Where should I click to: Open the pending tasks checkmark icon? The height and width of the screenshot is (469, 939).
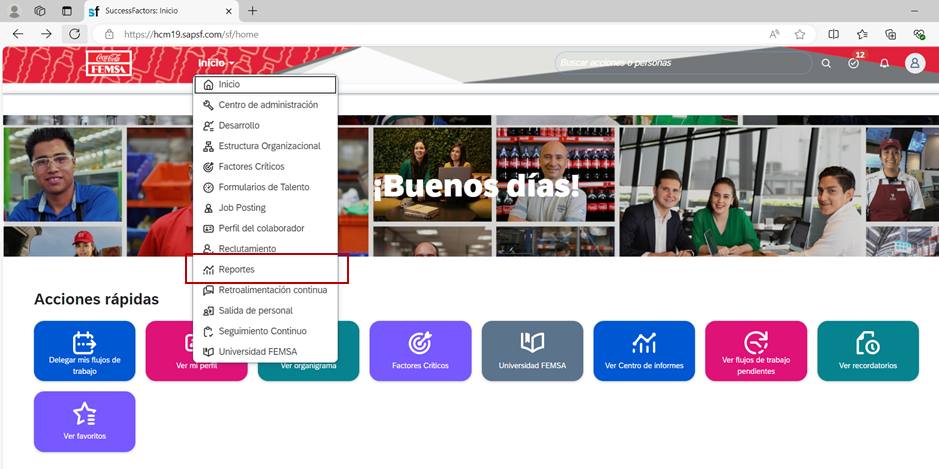coord(854,63)
